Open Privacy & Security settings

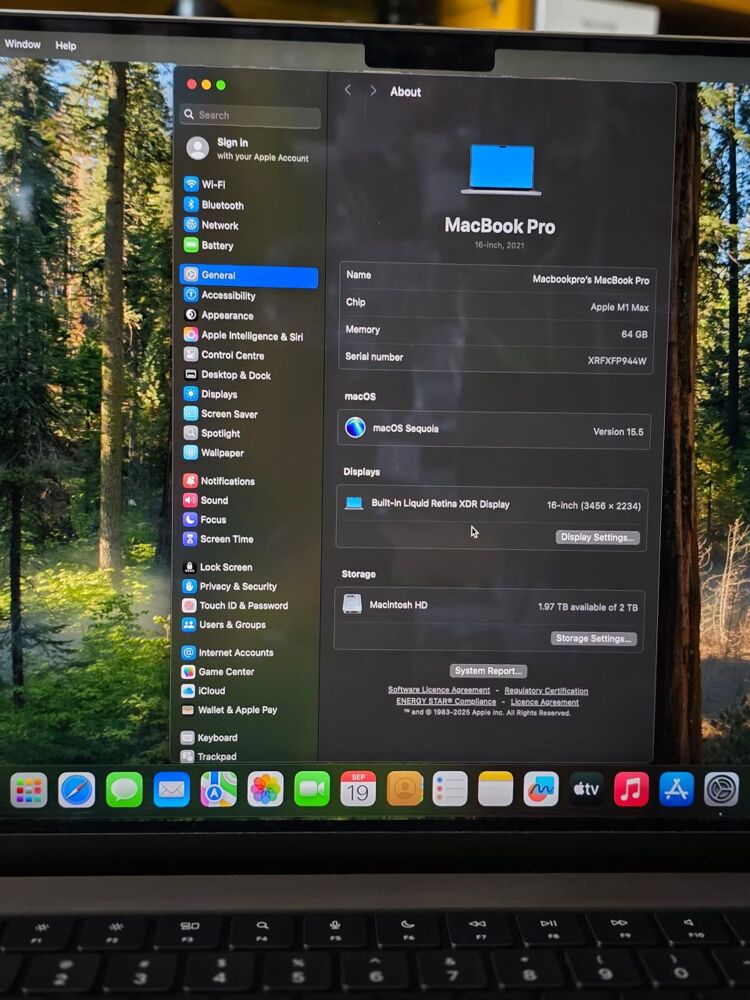230,586
